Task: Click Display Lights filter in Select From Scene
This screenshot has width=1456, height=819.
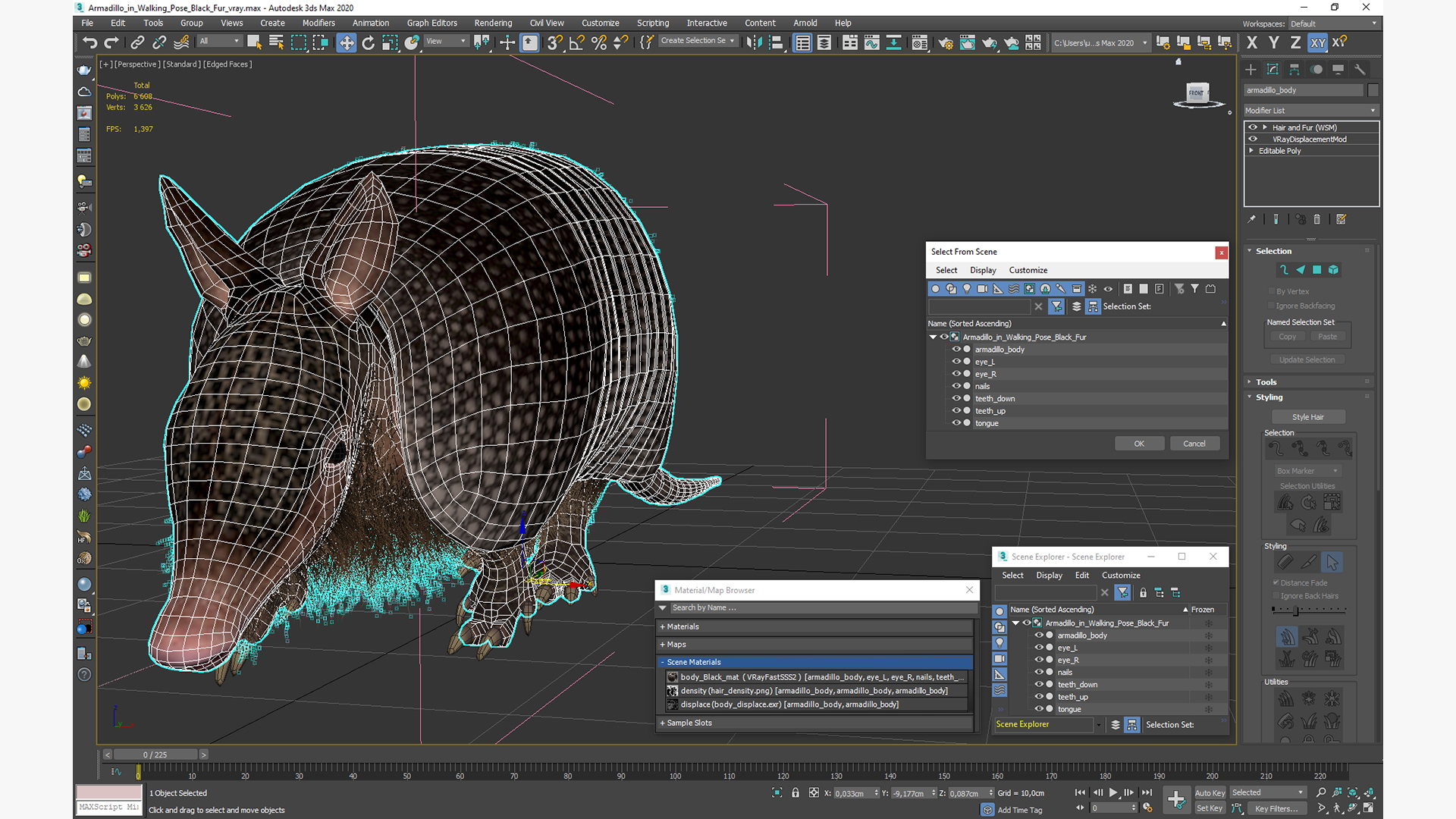Action: (x=967, y=289)
